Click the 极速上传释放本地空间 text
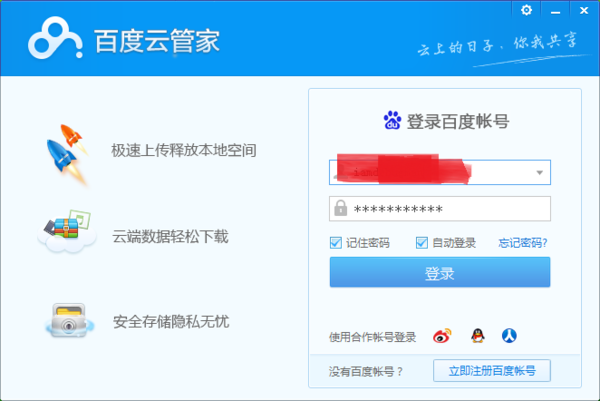The image size is (600, 401). tap(184, 150)
